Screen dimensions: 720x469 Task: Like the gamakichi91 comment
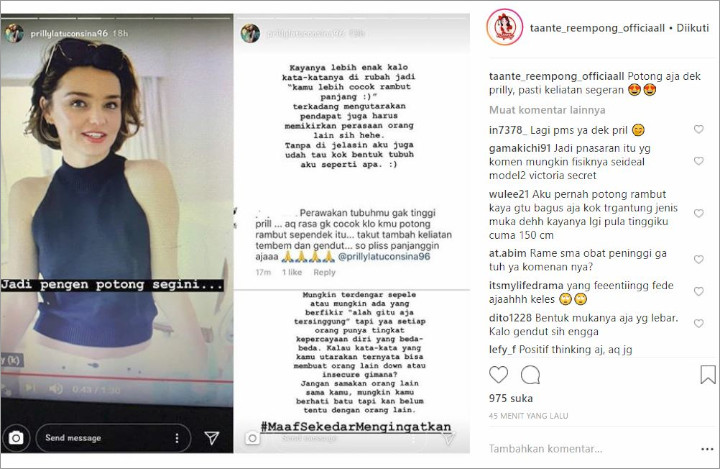698,161
